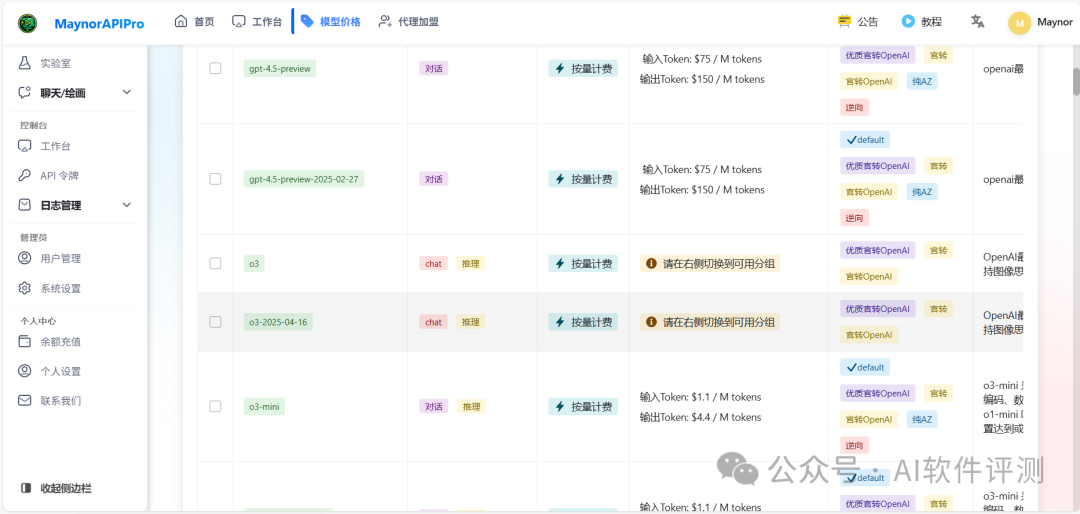Click 官转OpenAI tag in o3-2025-04-16 row
Screen dimensions: 1080x514
click(869, 335)
